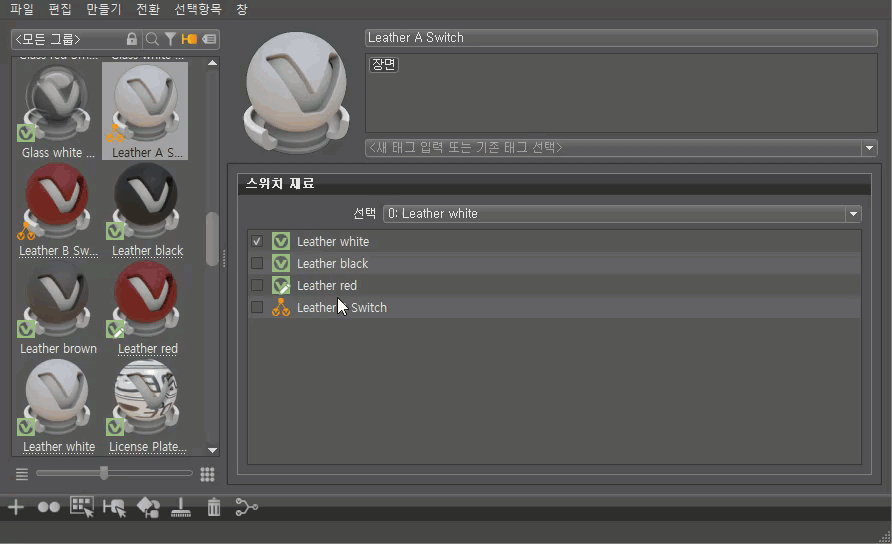Select the Glass white material thumbnail

(57, 111)
